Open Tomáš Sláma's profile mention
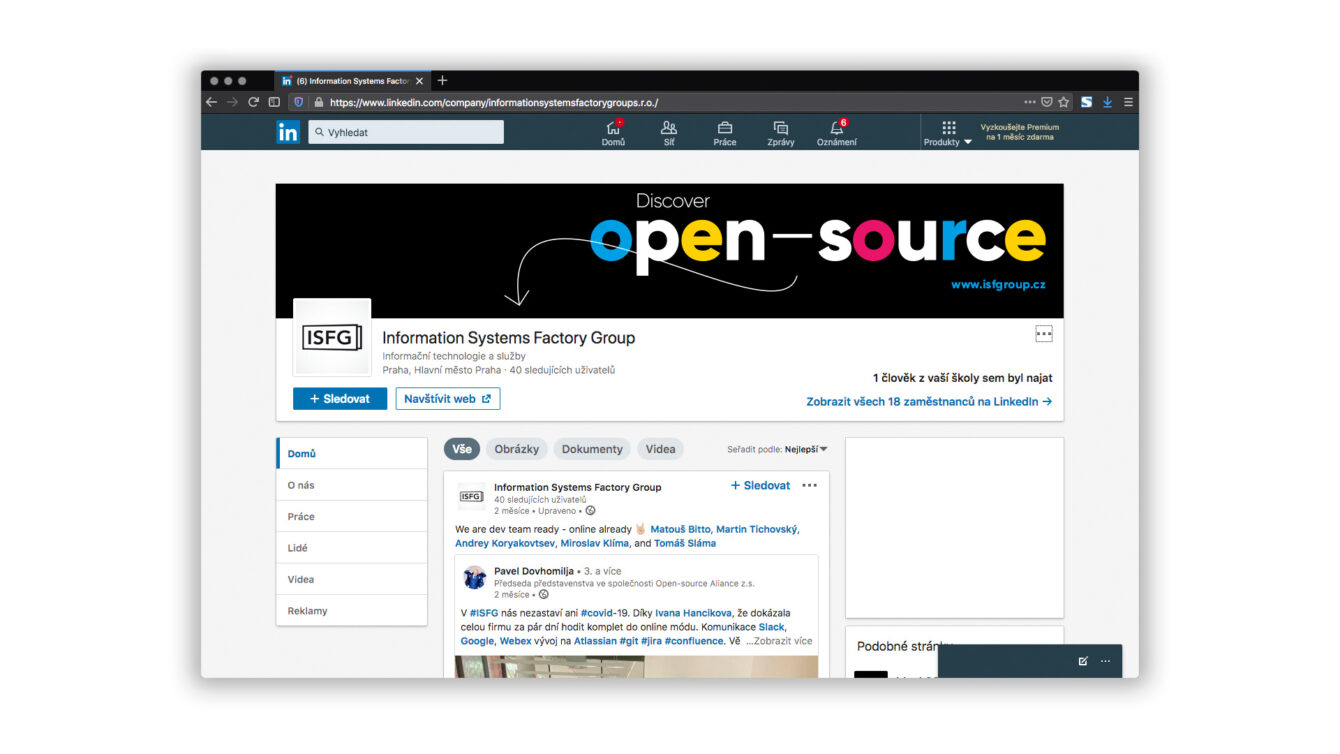 [685, 543]
